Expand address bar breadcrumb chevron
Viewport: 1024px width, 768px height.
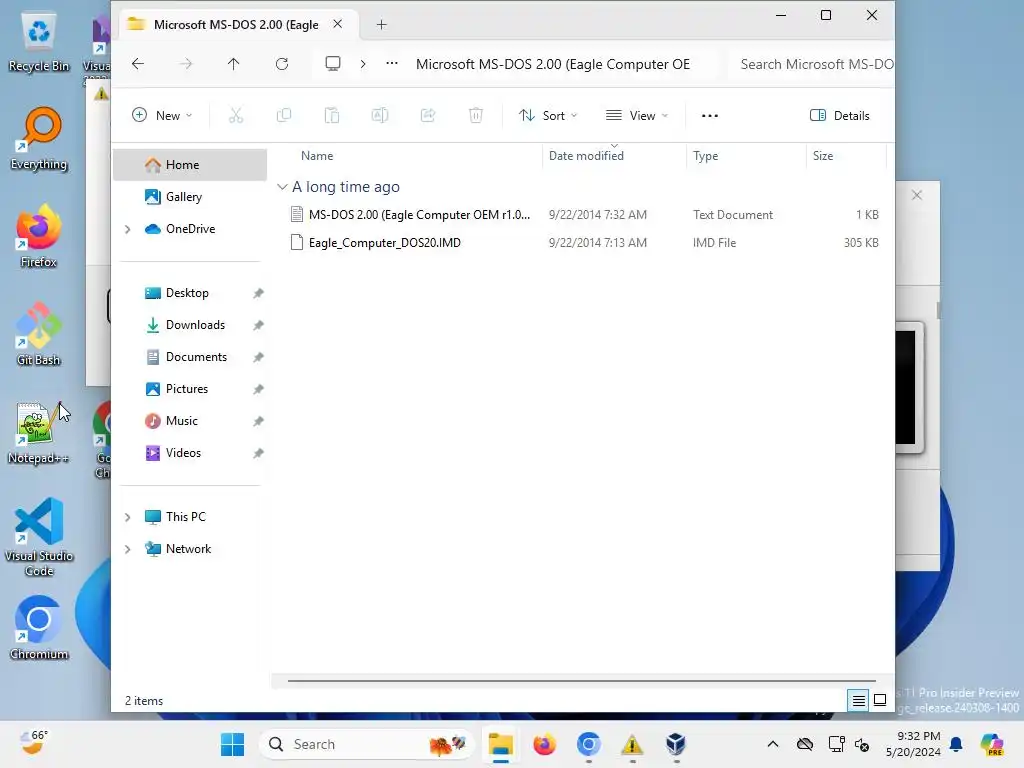(x=363, y=64)
